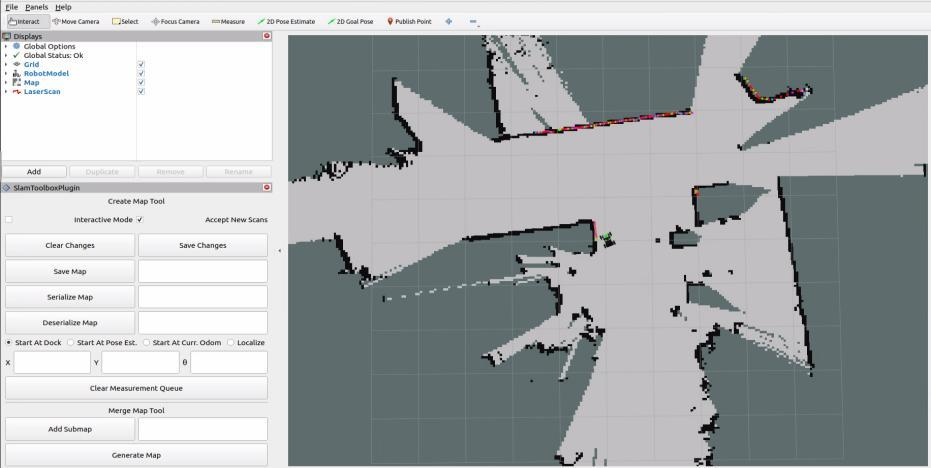
Task: Select the 2D Pose Estimate tool
Action: (x=286, y=21)
